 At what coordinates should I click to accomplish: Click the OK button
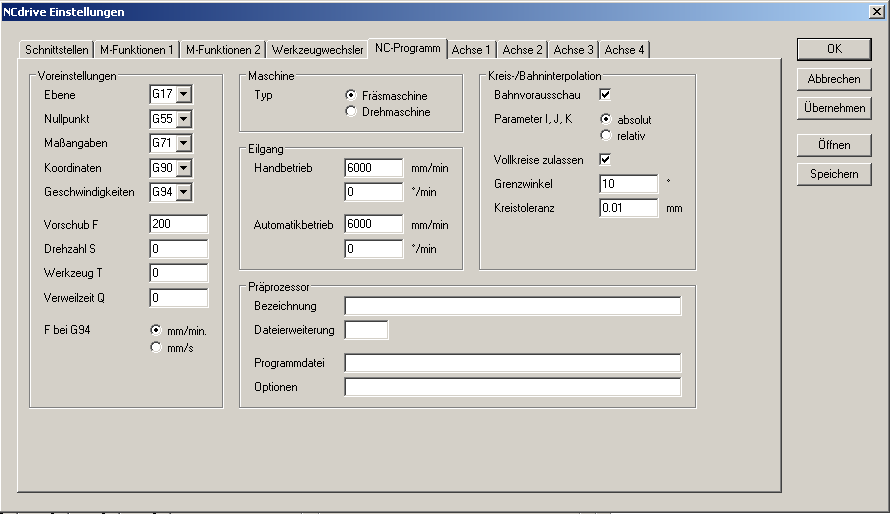point(834,49)
